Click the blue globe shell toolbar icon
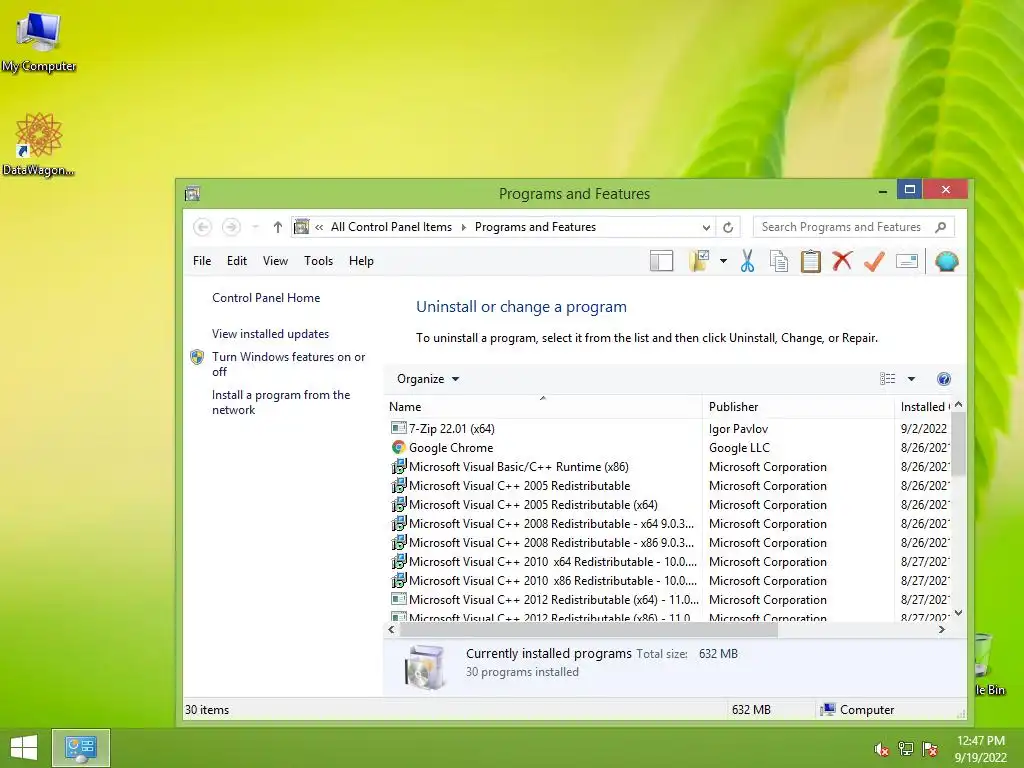This screenshot has width=1024, height=768. point(946,261)
